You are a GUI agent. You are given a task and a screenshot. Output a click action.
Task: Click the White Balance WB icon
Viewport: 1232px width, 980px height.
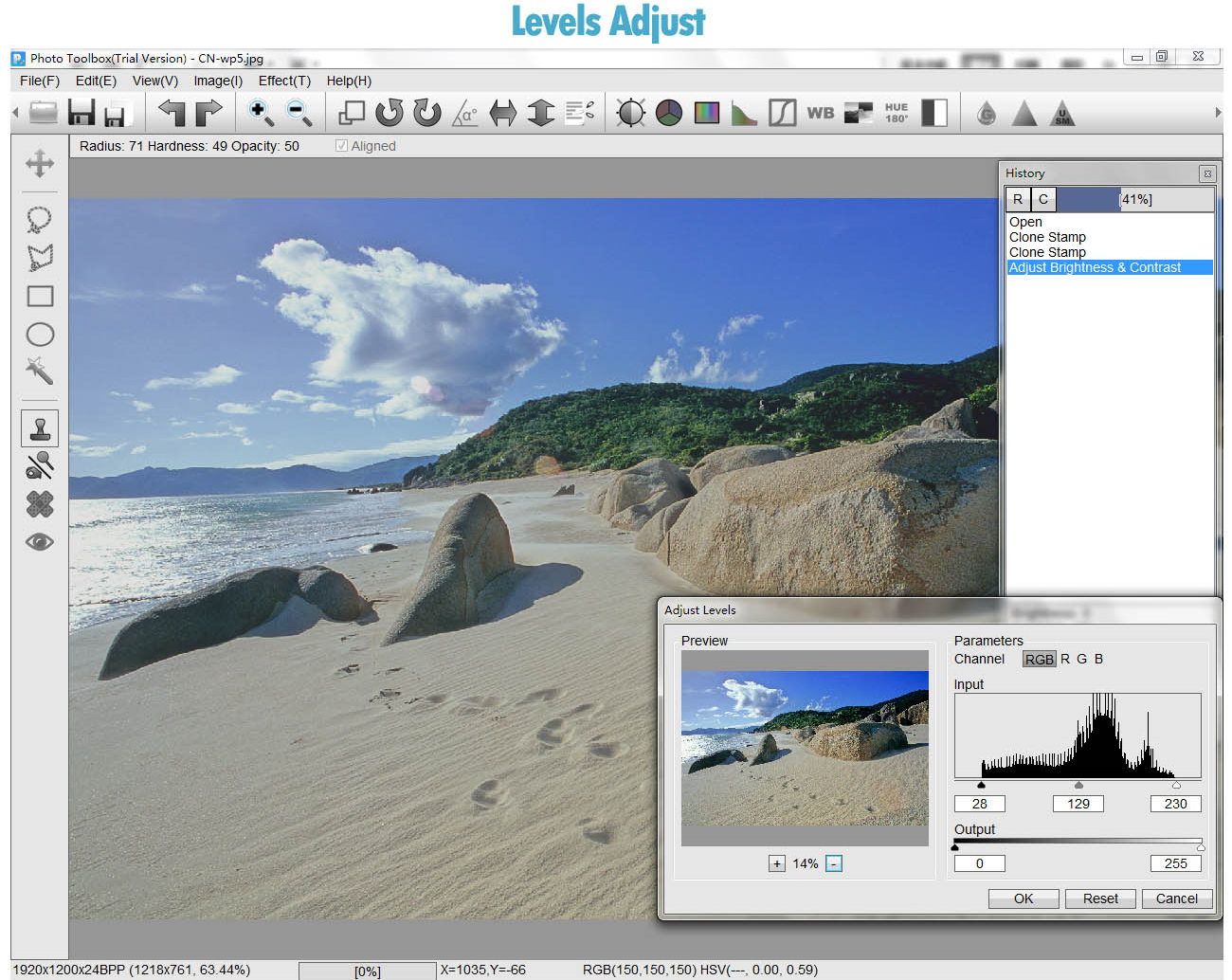(x=820, y=113)
